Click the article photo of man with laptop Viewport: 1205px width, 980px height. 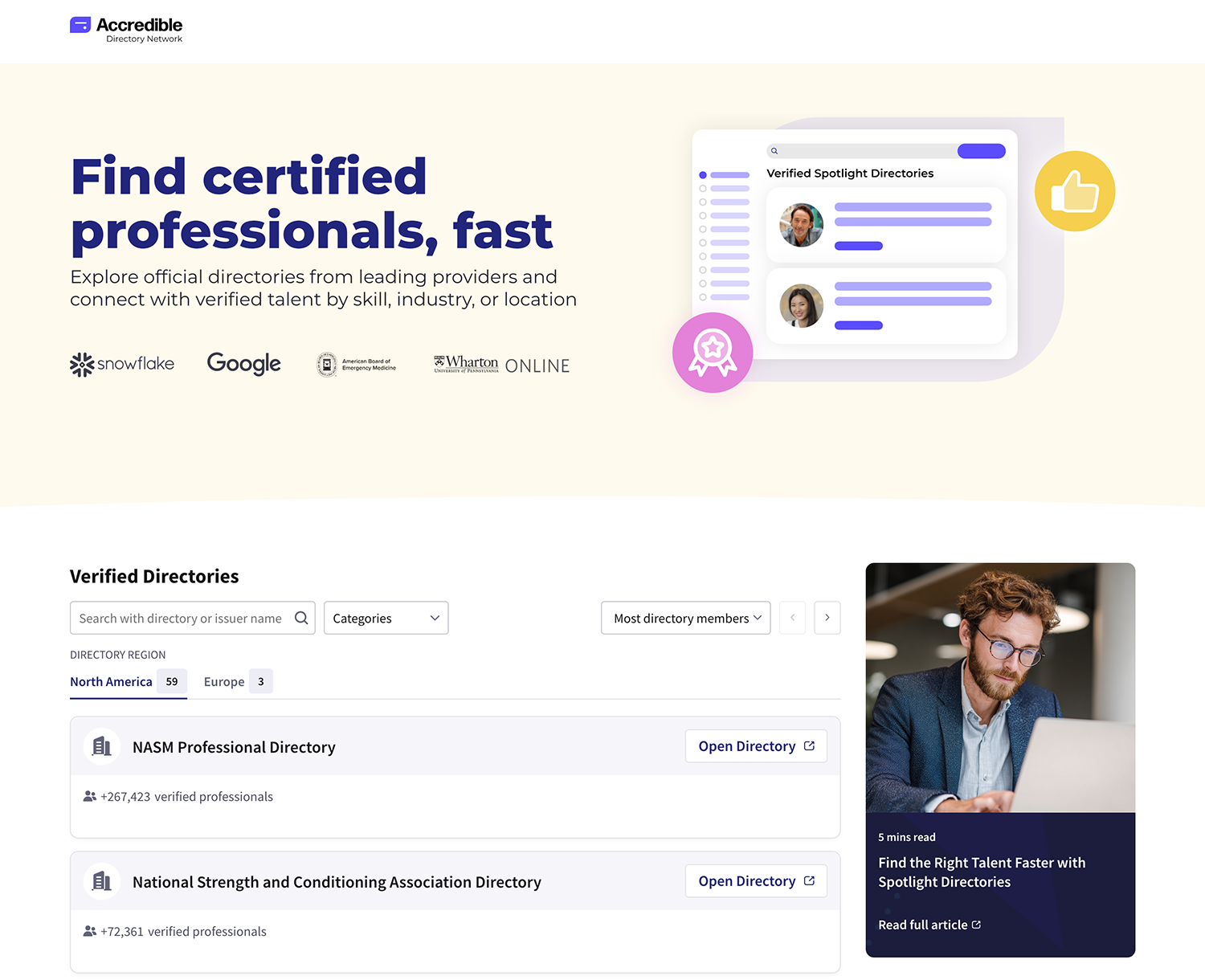(1000, 688)
